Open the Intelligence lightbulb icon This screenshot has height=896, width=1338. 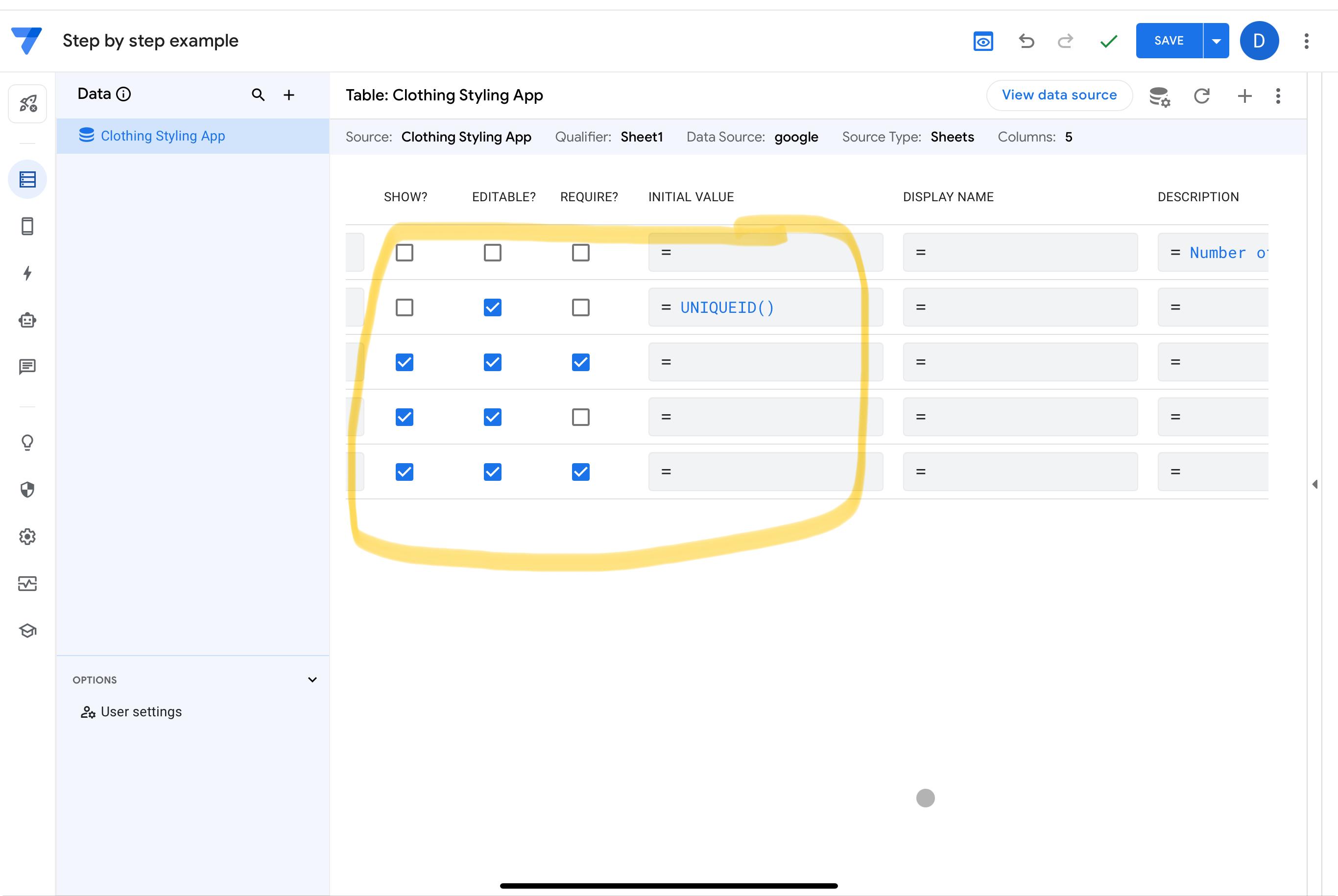pos(27,443)
